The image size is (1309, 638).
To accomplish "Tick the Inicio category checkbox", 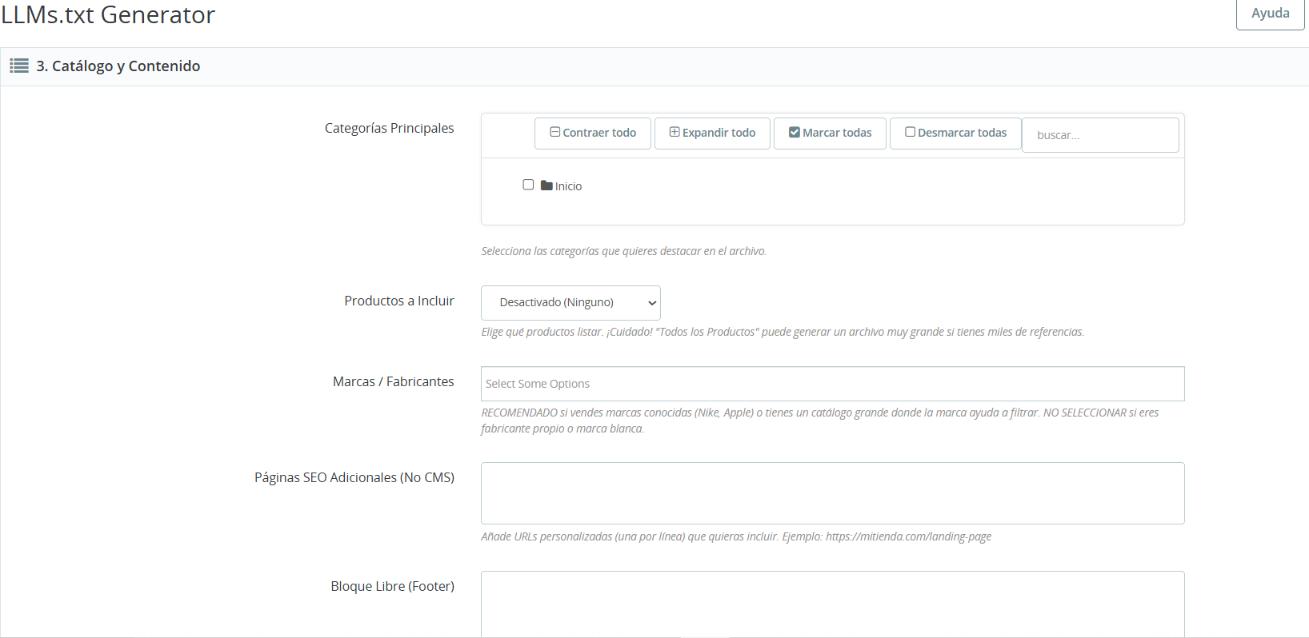I will 528,185.
